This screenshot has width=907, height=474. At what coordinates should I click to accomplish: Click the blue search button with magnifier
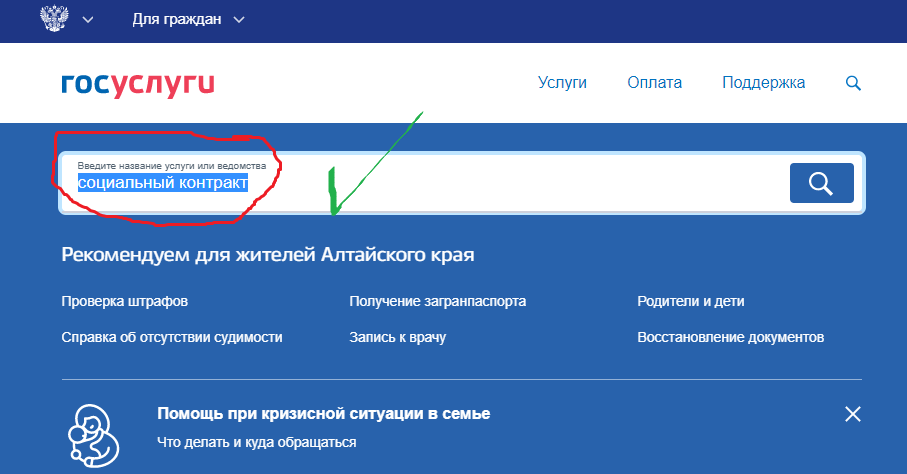[x=821, y=183]
